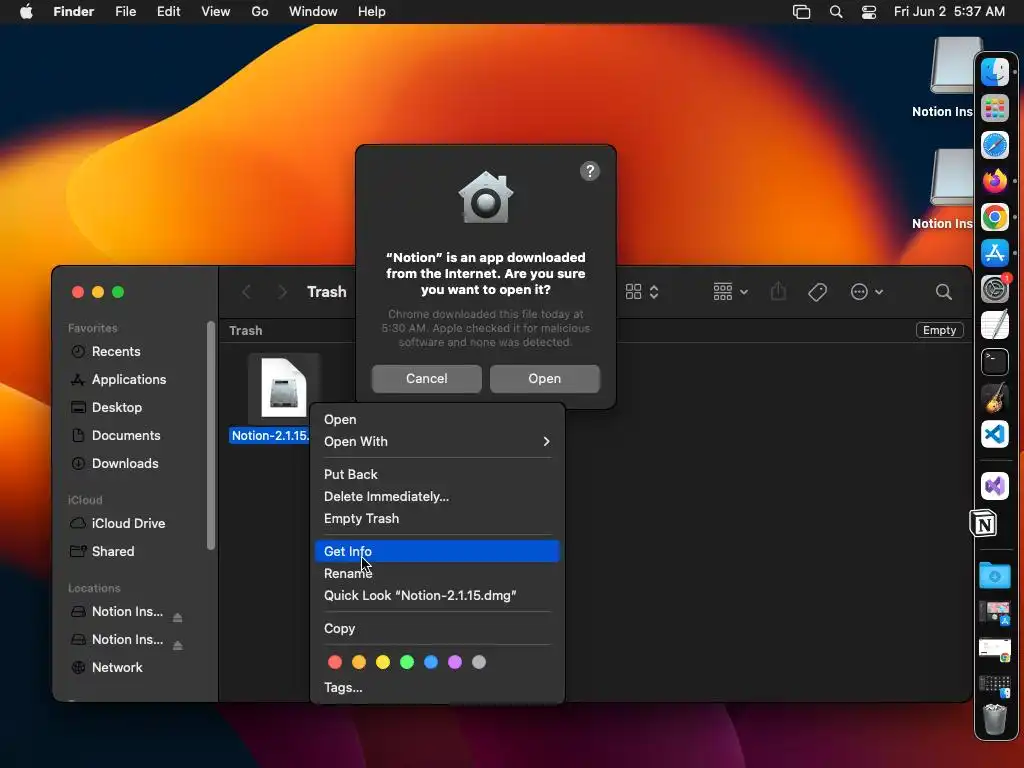Open the Go menu in menu bar

260,12
